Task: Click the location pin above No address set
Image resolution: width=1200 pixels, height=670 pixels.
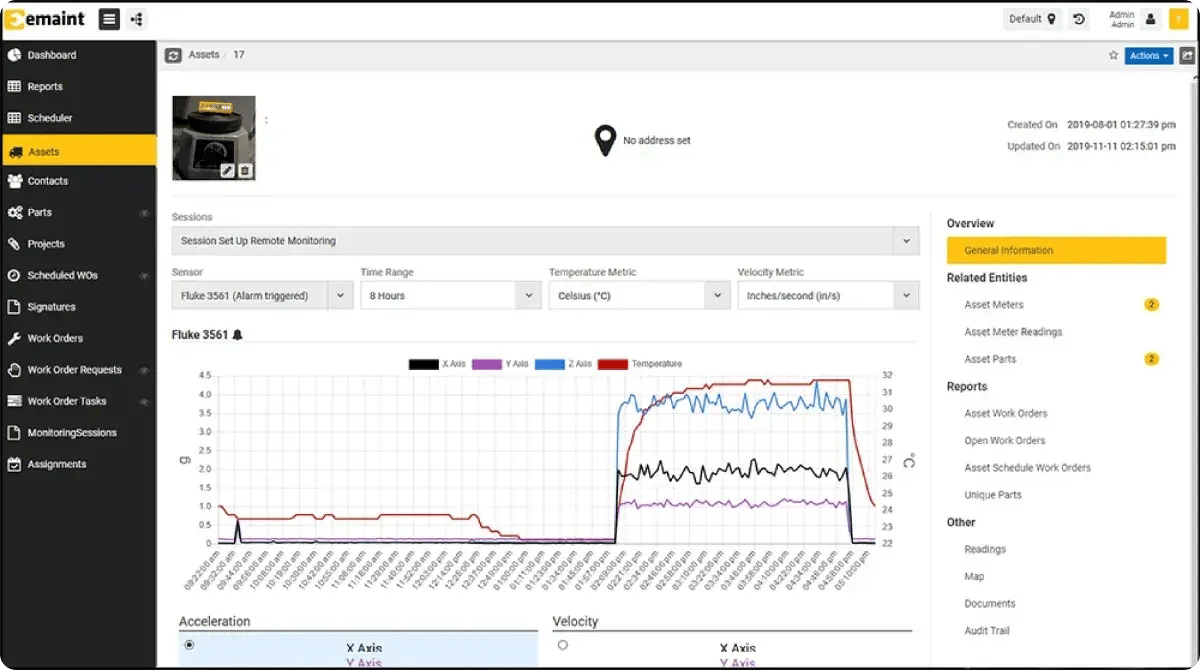Action: [x=604, y=141]
